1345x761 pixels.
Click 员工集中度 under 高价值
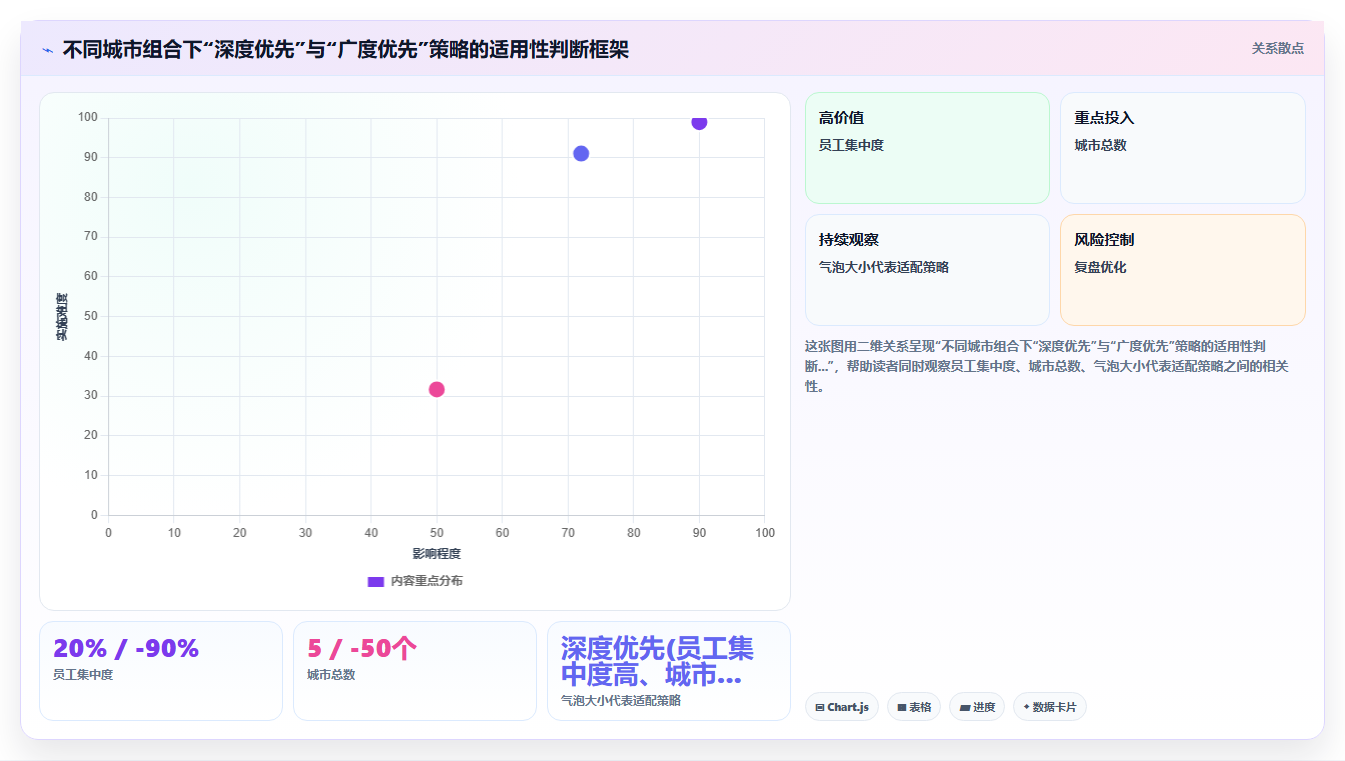[x=851, y=145]
